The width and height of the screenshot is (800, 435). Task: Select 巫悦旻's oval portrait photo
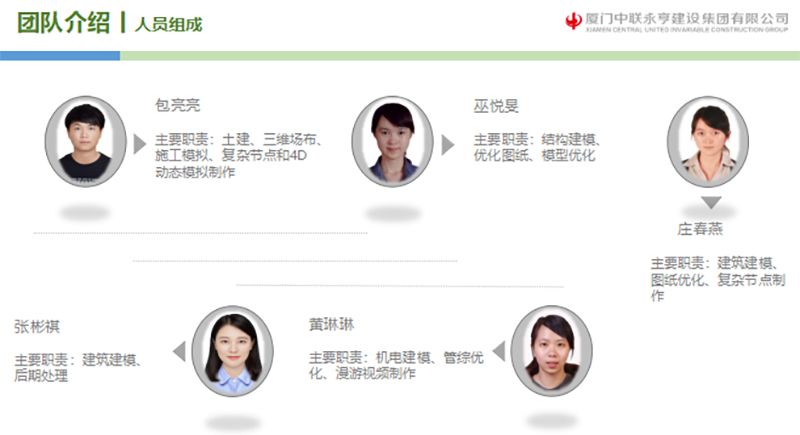tap(392, 141)
